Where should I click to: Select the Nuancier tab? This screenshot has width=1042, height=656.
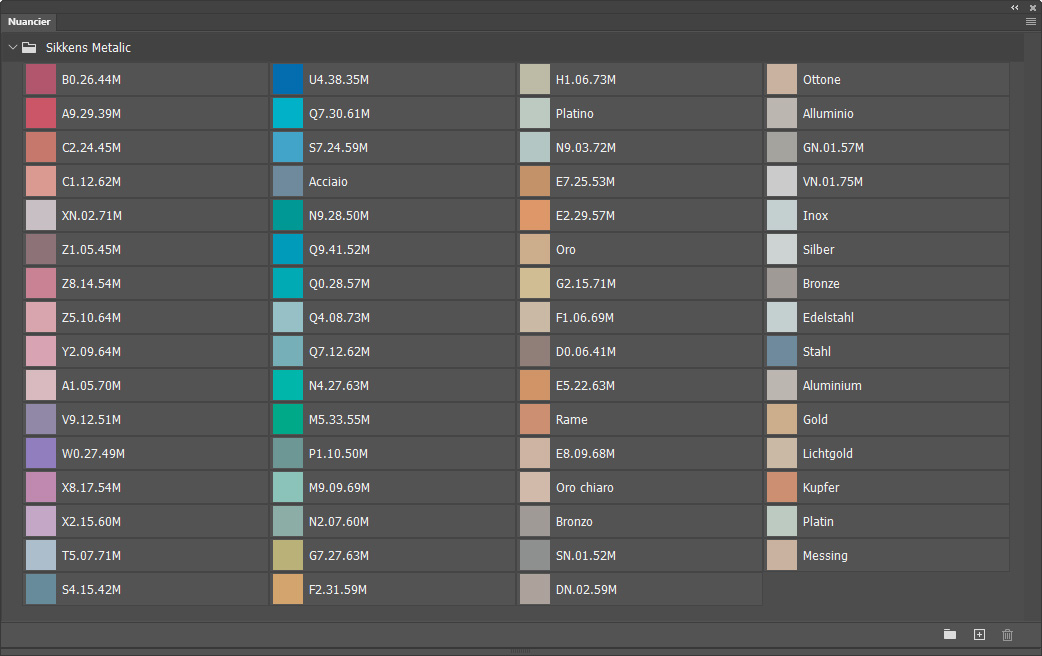tap(29, 21)
